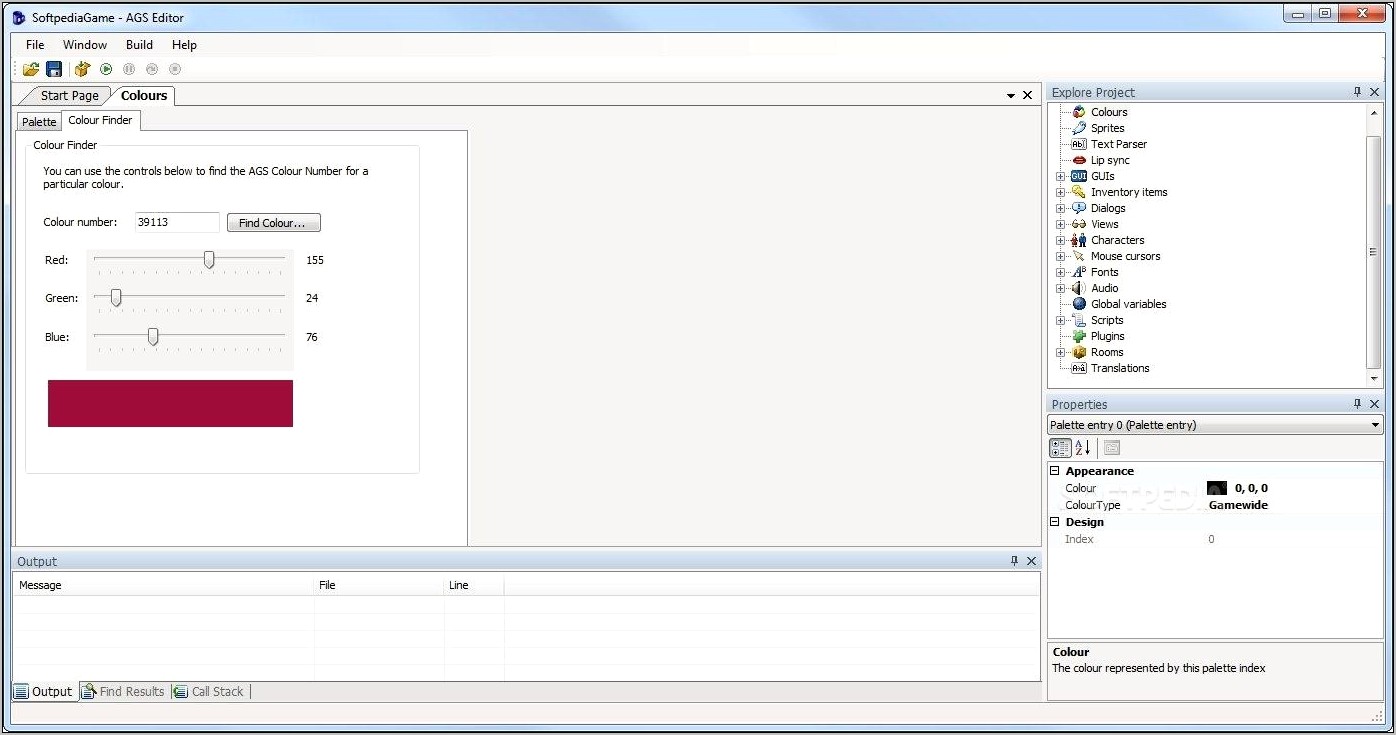Open the Build menu
Screen dimensions: 1396x735
(x=139, y=45)
